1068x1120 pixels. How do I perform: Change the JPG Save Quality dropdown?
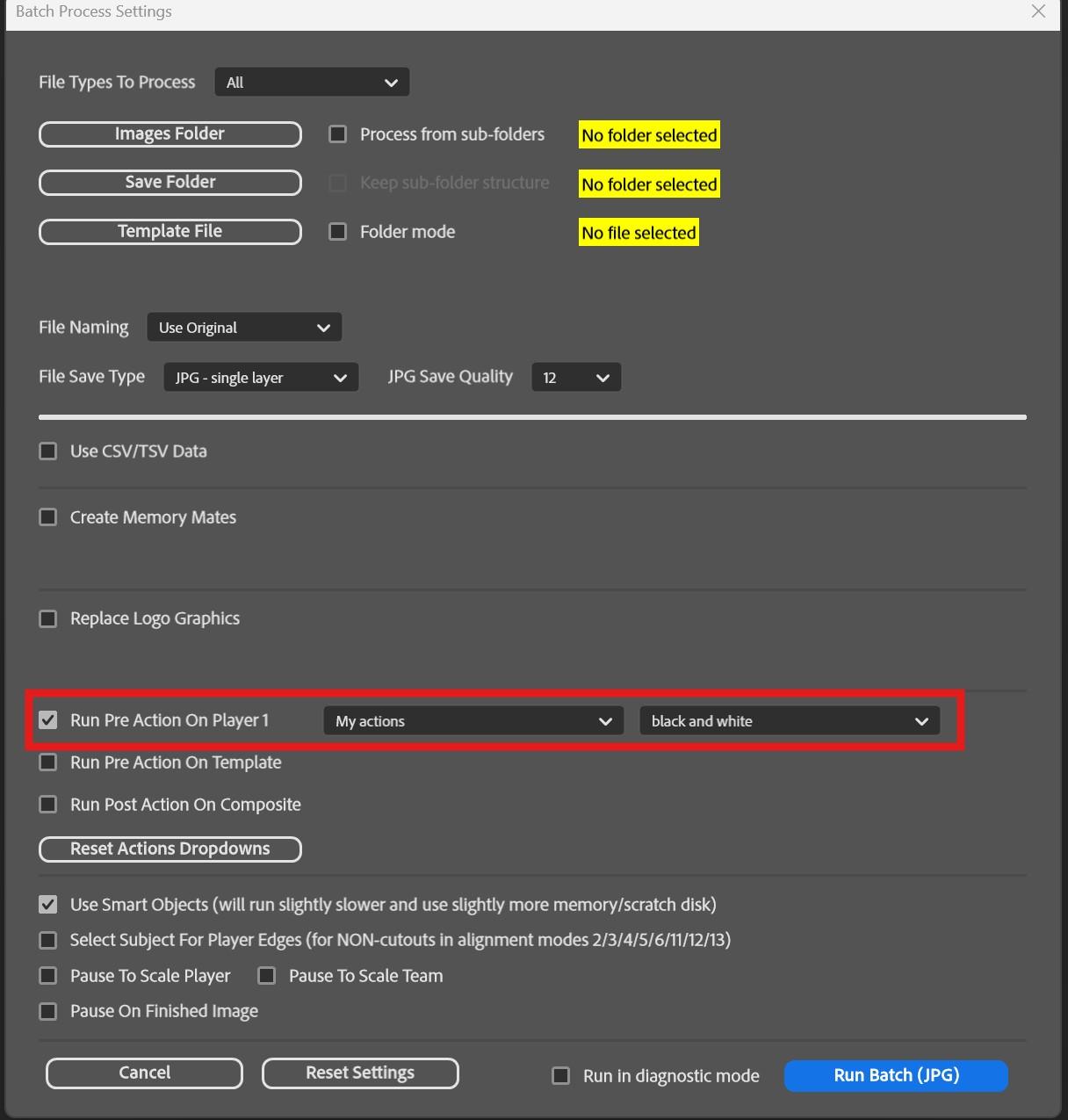pos(576,378)
